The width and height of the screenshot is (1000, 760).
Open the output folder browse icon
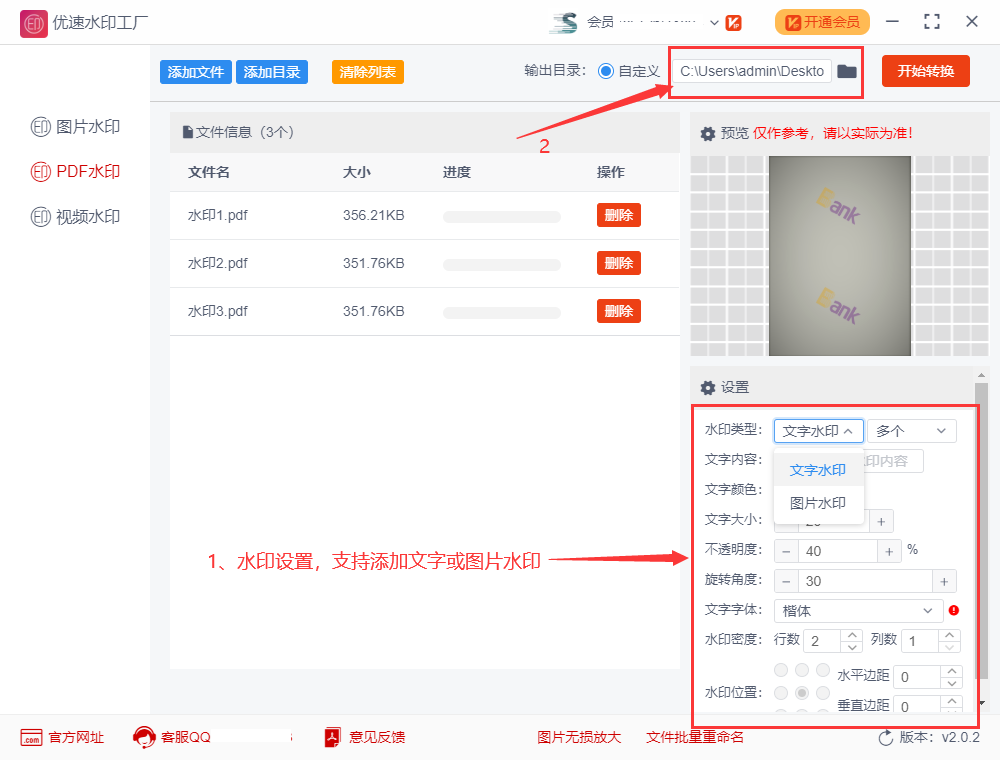click(x=846, y=71)
